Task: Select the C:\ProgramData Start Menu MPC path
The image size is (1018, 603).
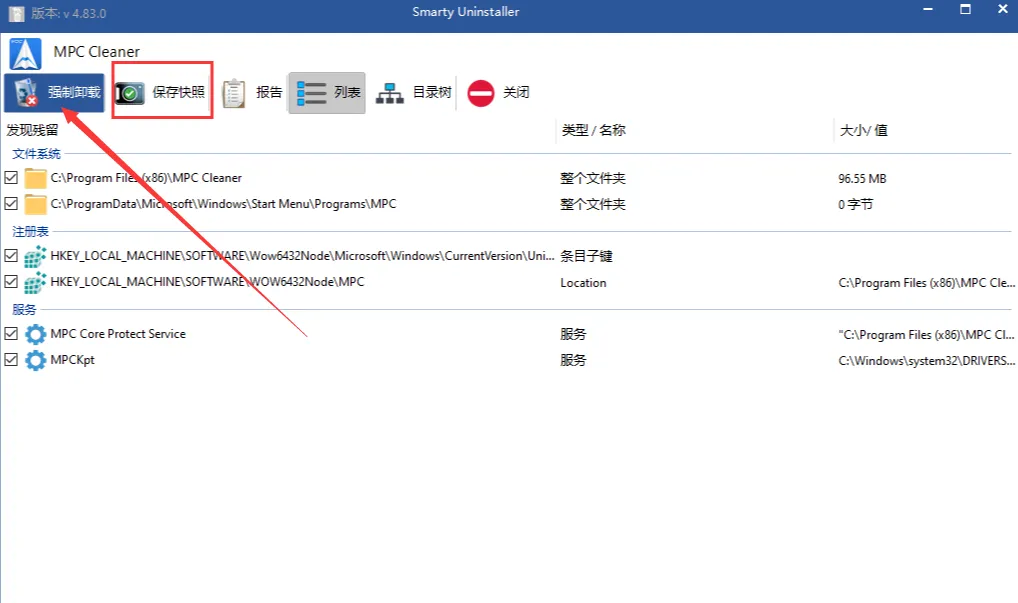Action: tap(223, 204)
